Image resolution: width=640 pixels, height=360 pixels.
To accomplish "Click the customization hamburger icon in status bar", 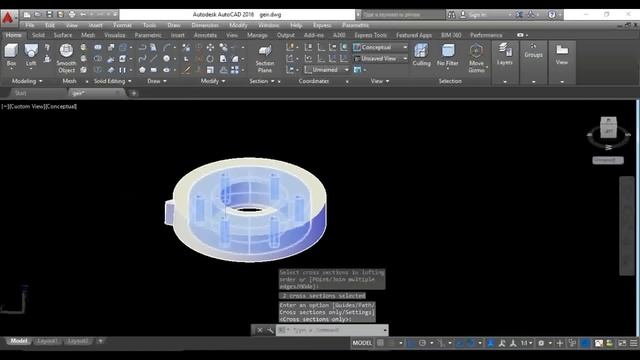I will pyautogui.click(x=633, y=343).
